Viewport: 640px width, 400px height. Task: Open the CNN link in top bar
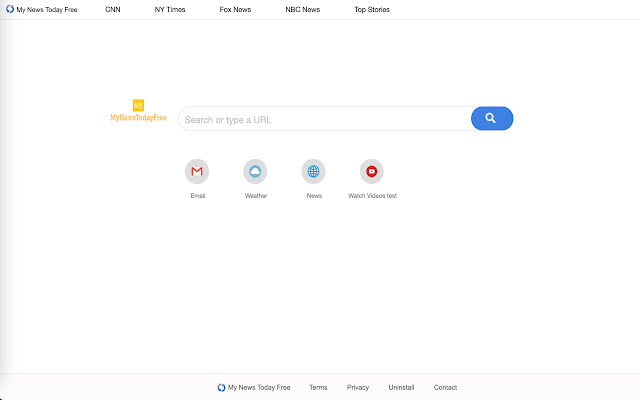point(113,9)
